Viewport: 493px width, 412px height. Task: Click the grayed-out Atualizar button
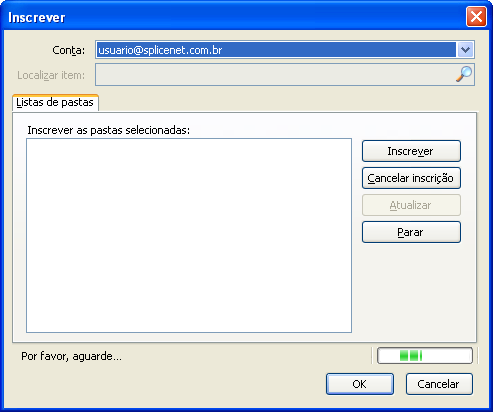411,205
